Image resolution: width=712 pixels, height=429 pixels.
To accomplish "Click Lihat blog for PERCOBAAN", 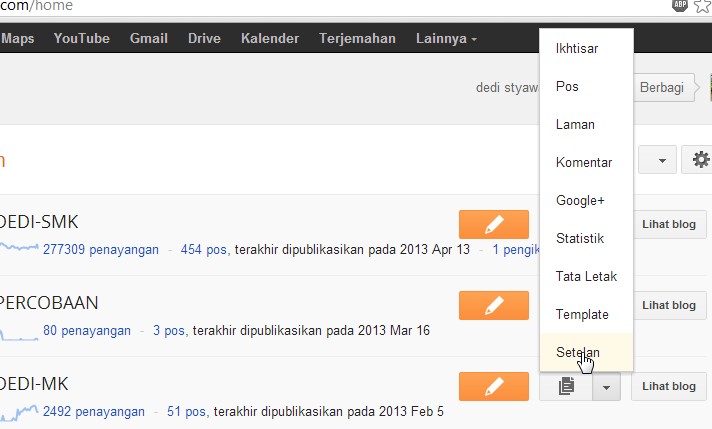I will click(668, 306).
